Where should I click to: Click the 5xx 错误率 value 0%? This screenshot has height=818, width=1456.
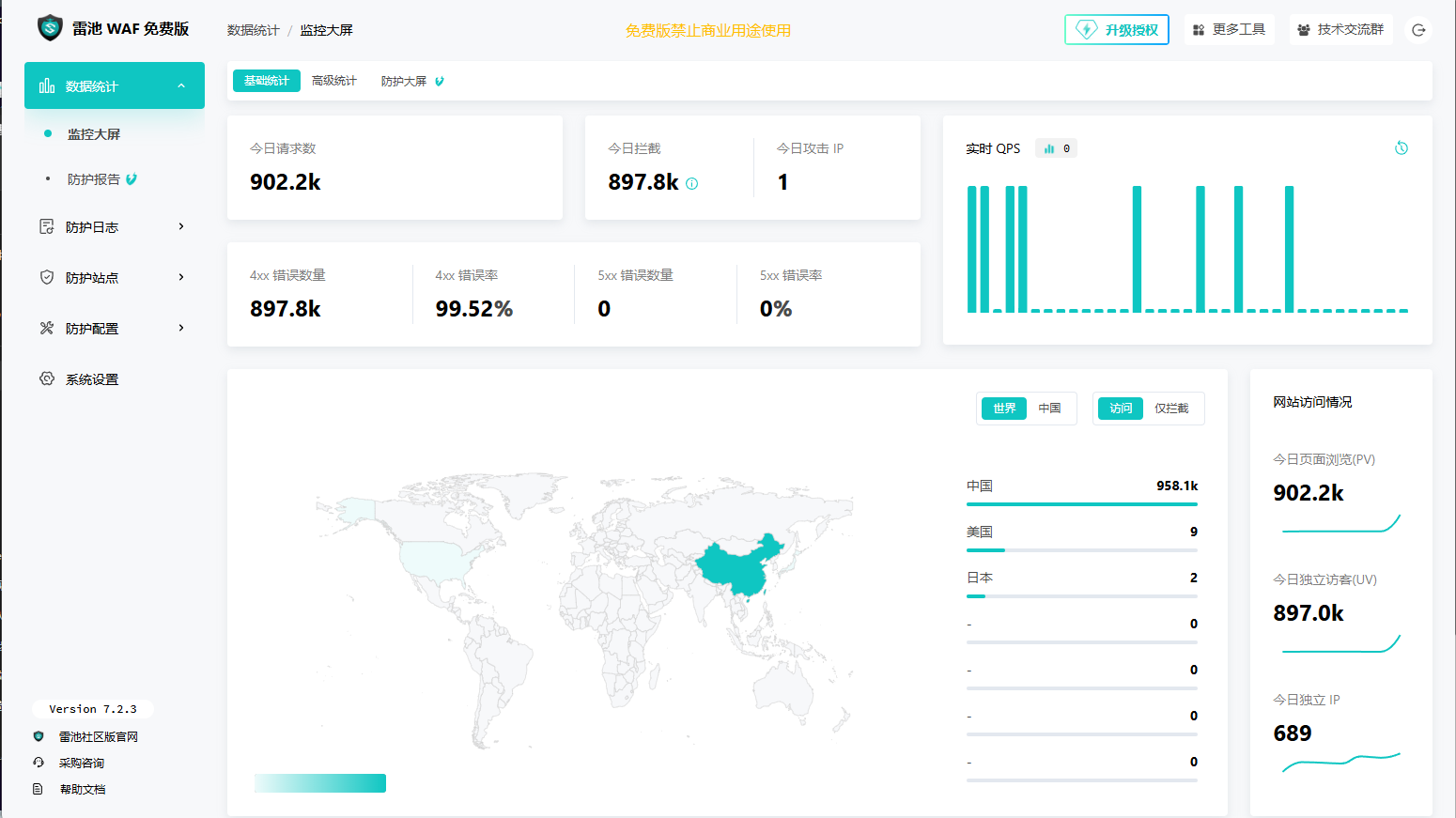776,309
